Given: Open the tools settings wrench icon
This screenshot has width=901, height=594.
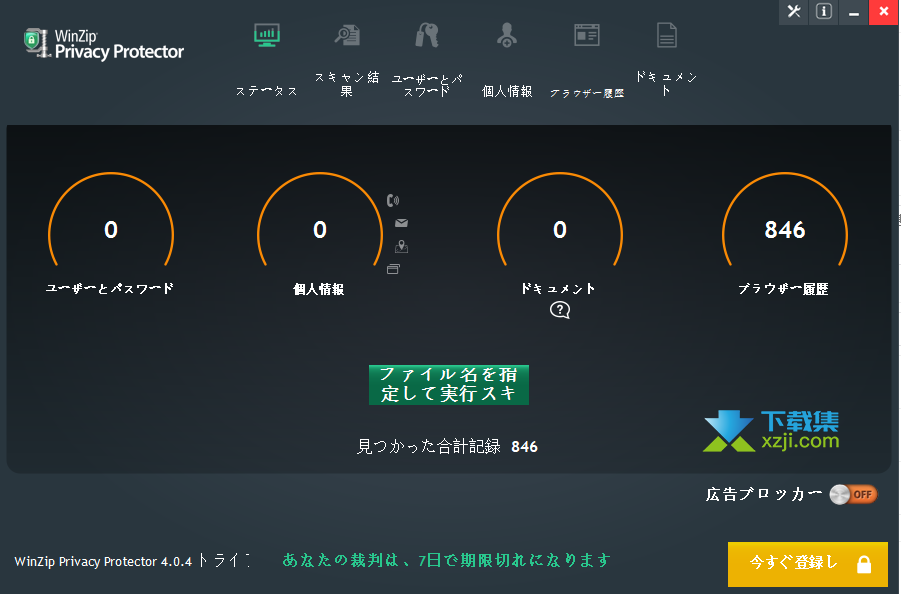Looking at the screenshot, I should click(x=794, y=11).
